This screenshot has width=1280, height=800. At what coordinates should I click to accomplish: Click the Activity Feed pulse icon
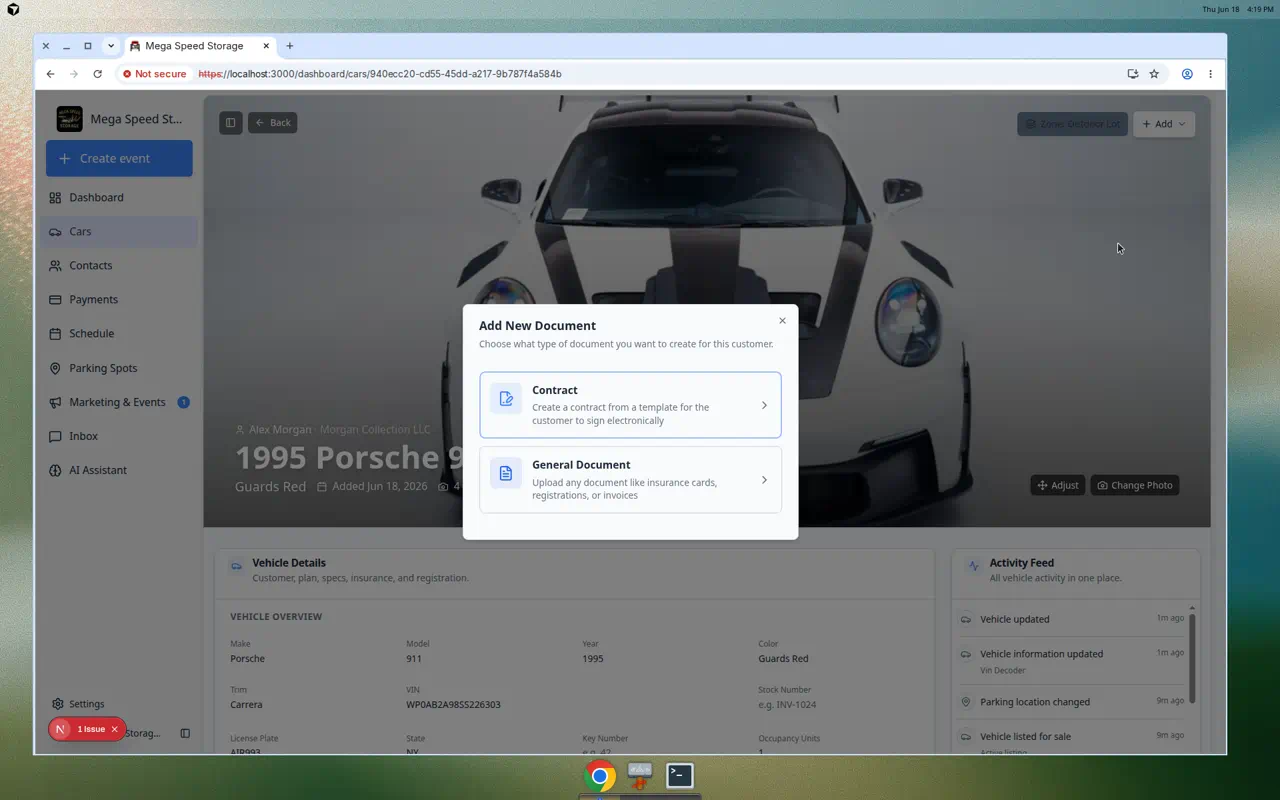click(973, 566)
